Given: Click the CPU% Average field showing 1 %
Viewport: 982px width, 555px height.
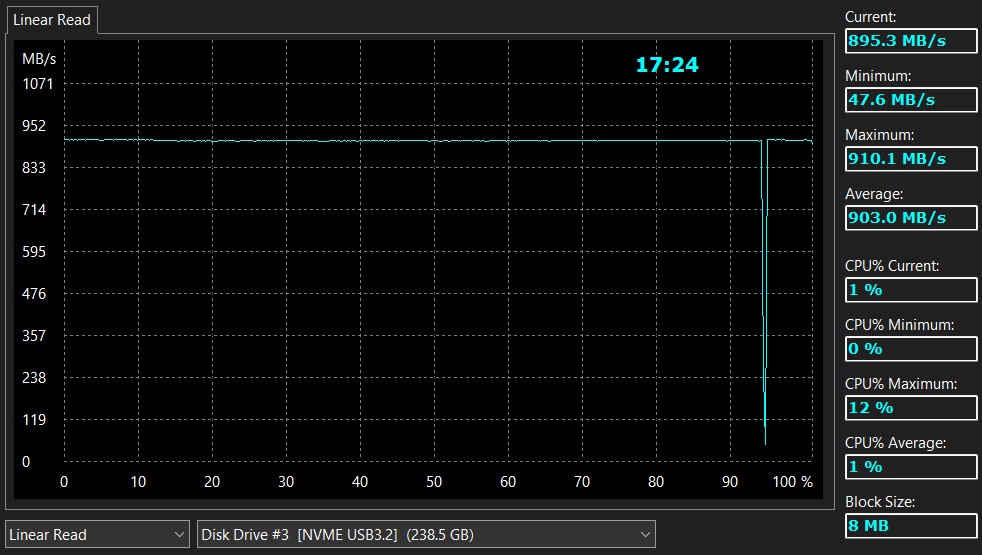Looking at the screenshot, I should pyautogui.click(x=911, y=467).
